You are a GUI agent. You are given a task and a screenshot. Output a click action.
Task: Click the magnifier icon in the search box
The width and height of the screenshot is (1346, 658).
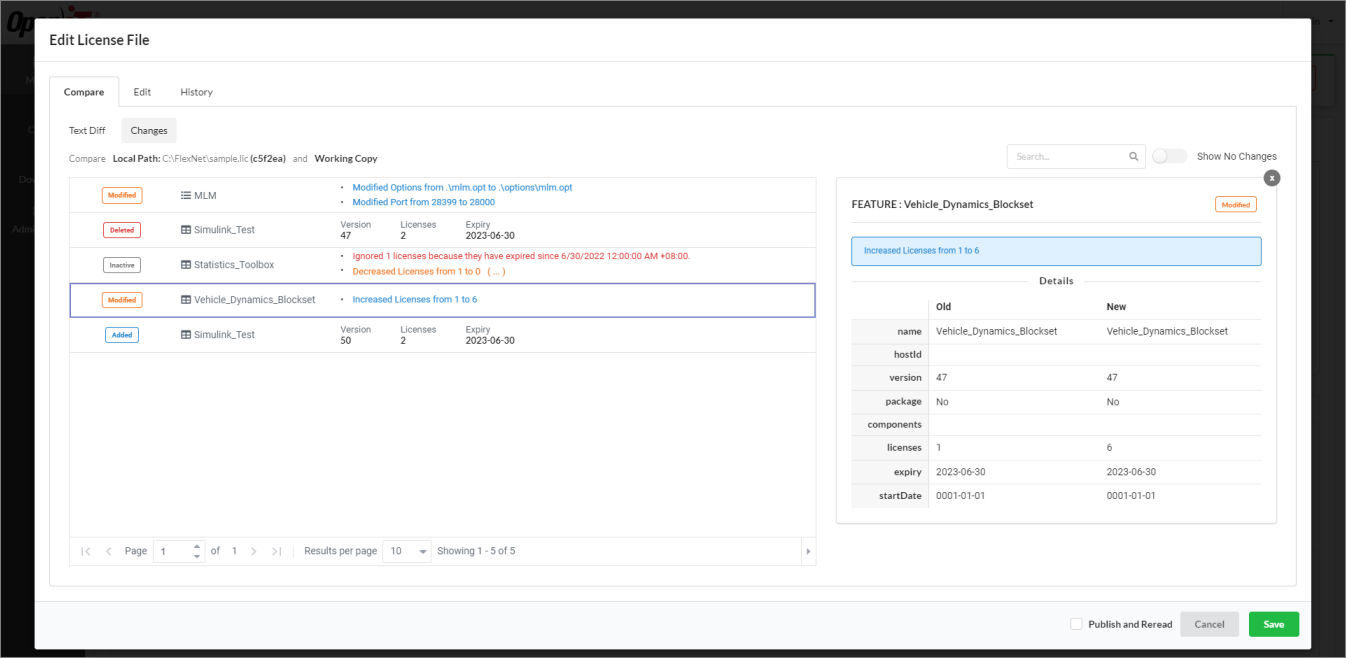[1133, 156]
